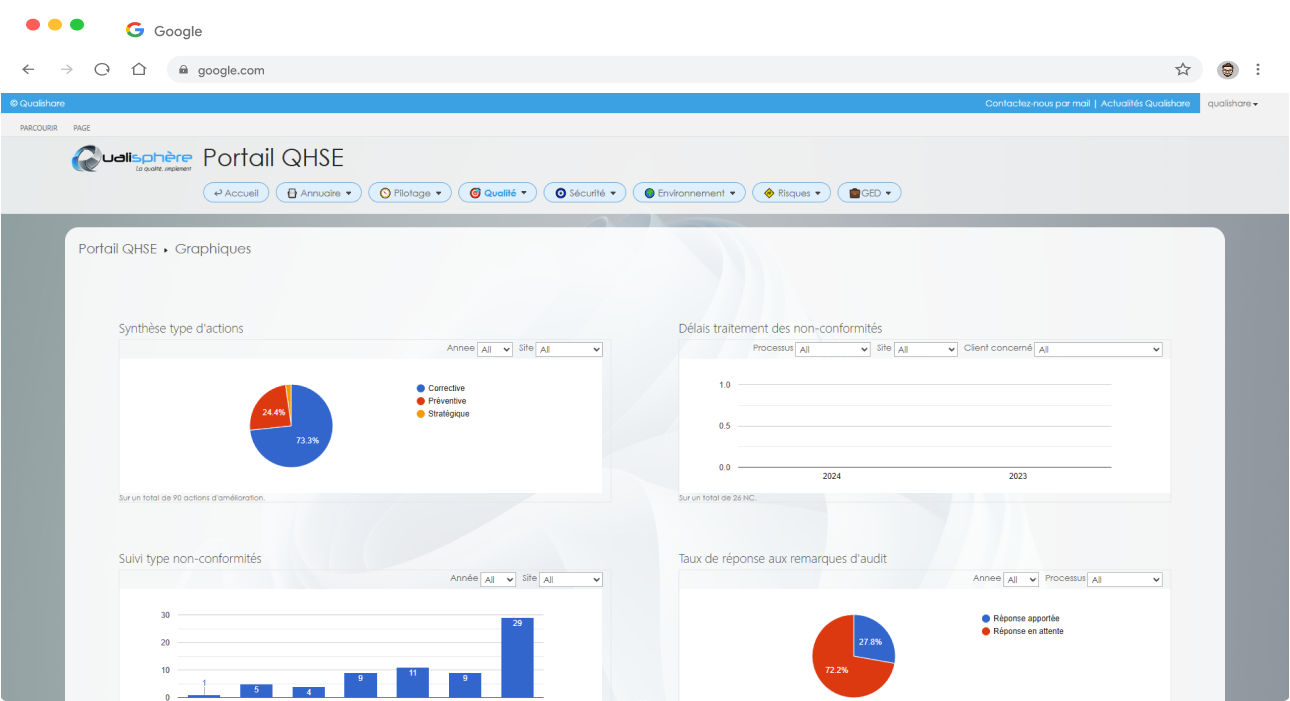The image size is (1290, 701).
Task: Click the blue Corrective legend swatch
Action: (x=421, y=388)
